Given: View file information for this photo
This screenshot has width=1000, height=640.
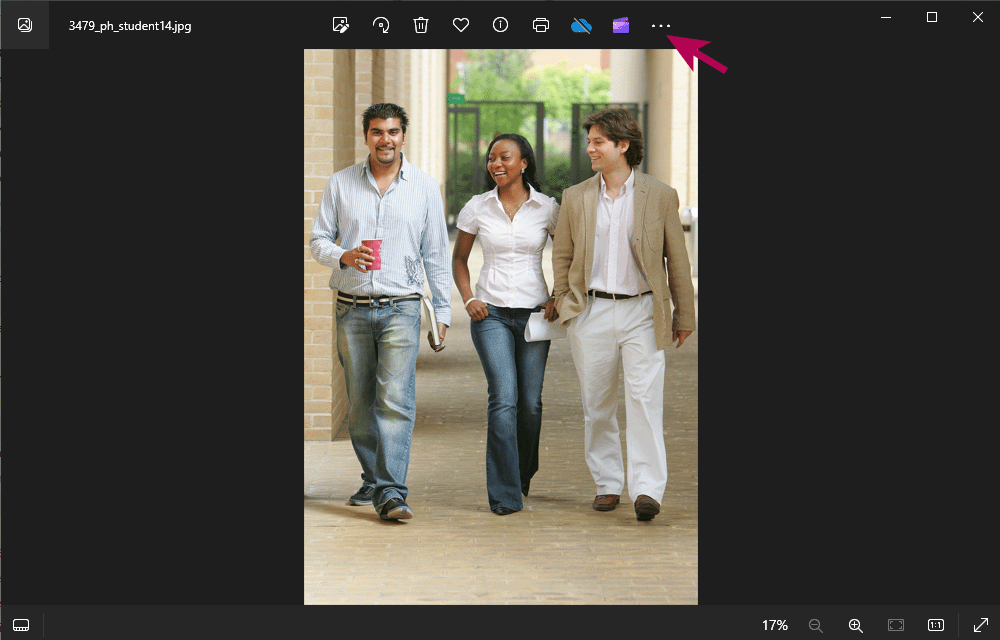Looking at the screenshot, I should (x=500, y=25).
